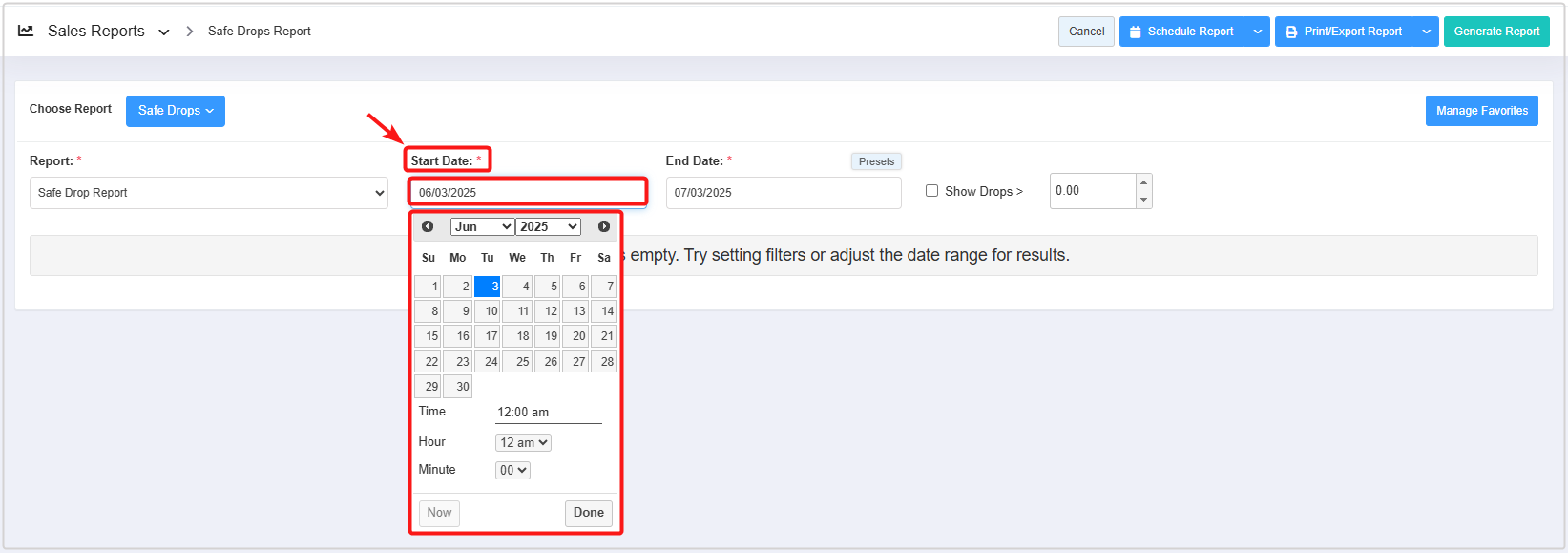1568x553 pixels.
Task: Open the Hour dropdown in calendar
Action: coord(523,442)
